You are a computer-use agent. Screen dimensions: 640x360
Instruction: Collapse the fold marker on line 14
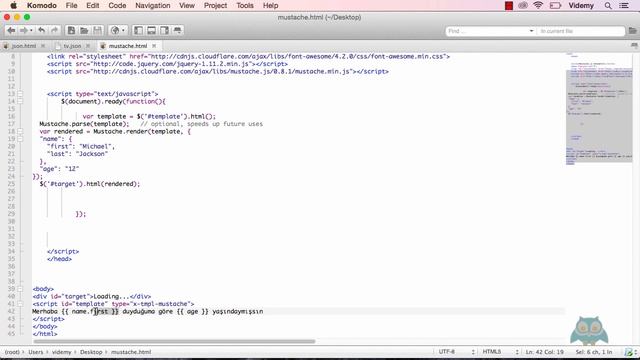click(x=20, y=101)
